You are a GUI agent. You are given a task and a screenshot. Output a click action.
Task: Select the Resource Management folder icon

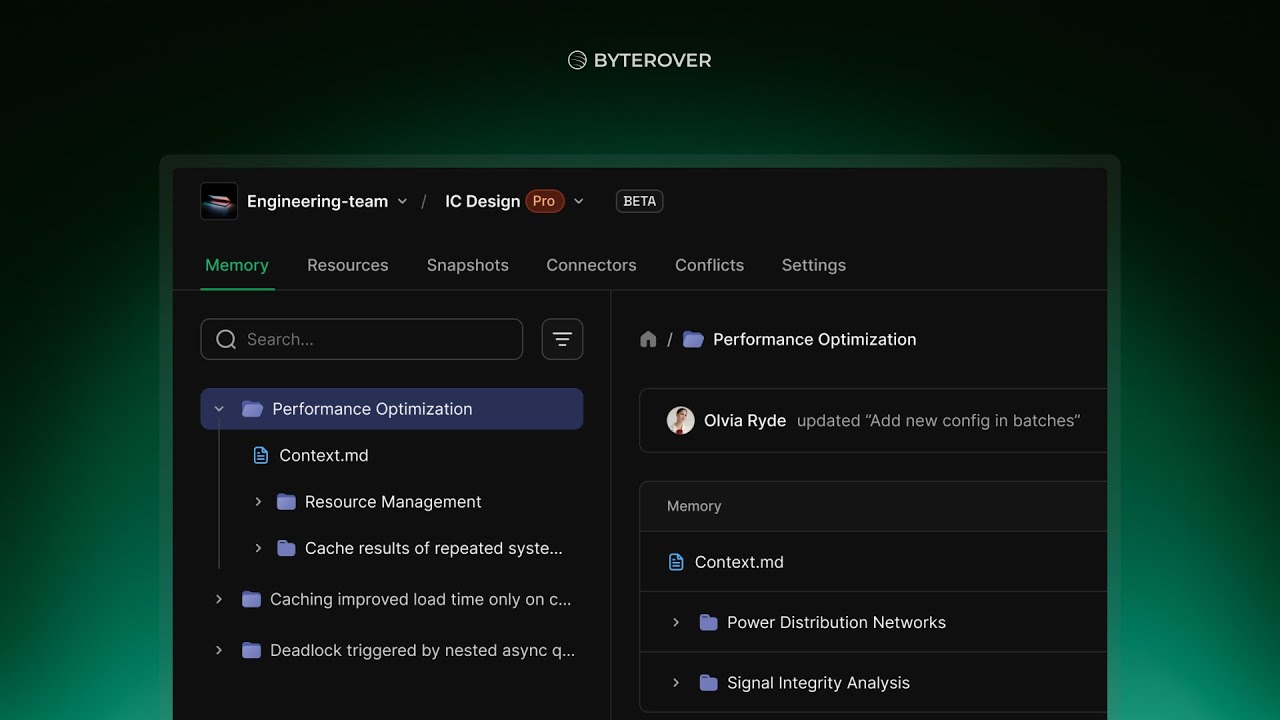click(286, 502)
